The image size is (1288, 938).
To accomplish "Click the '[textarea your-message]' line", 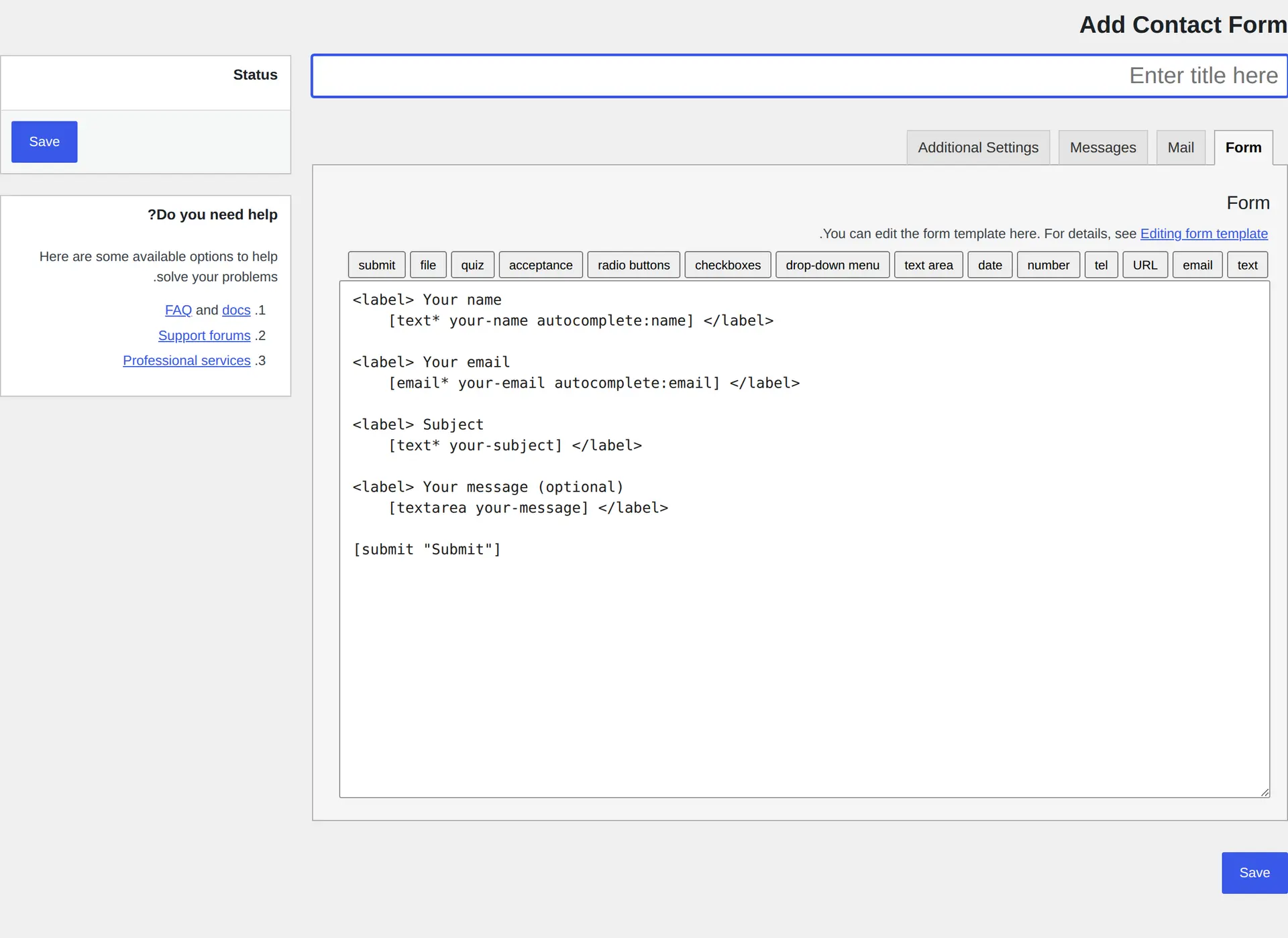I will 528,508.
